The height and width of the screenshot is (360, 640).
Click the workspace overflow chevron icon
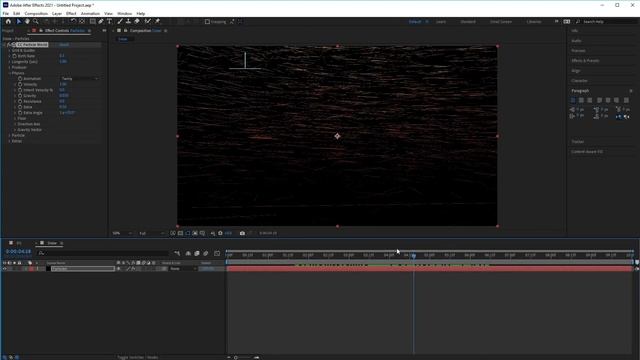(x=556, y=21)
